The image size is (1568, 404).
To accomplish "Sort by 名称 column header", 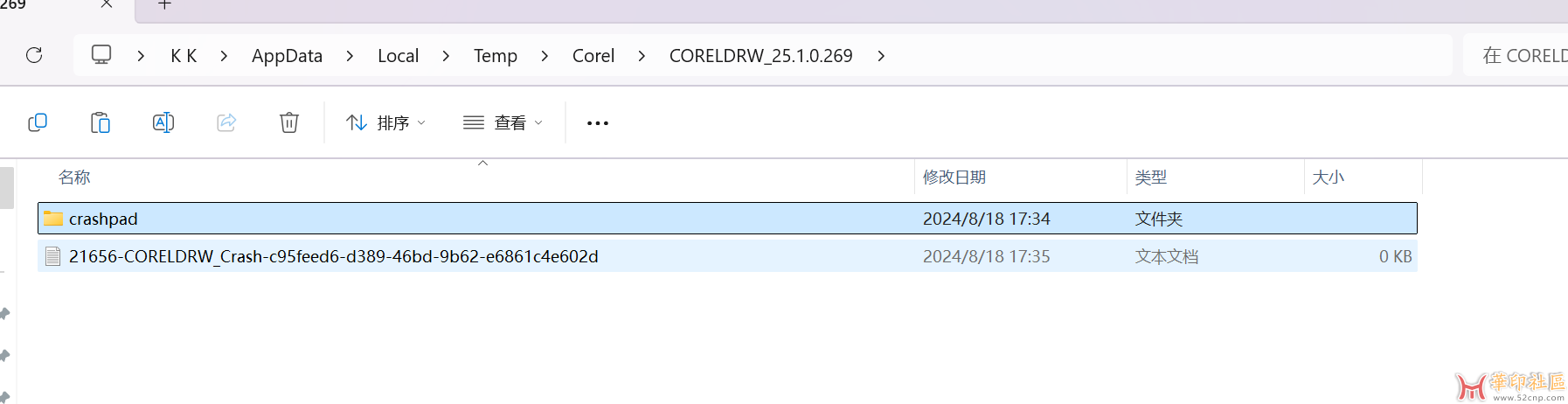I will click(x=74, y=178).
